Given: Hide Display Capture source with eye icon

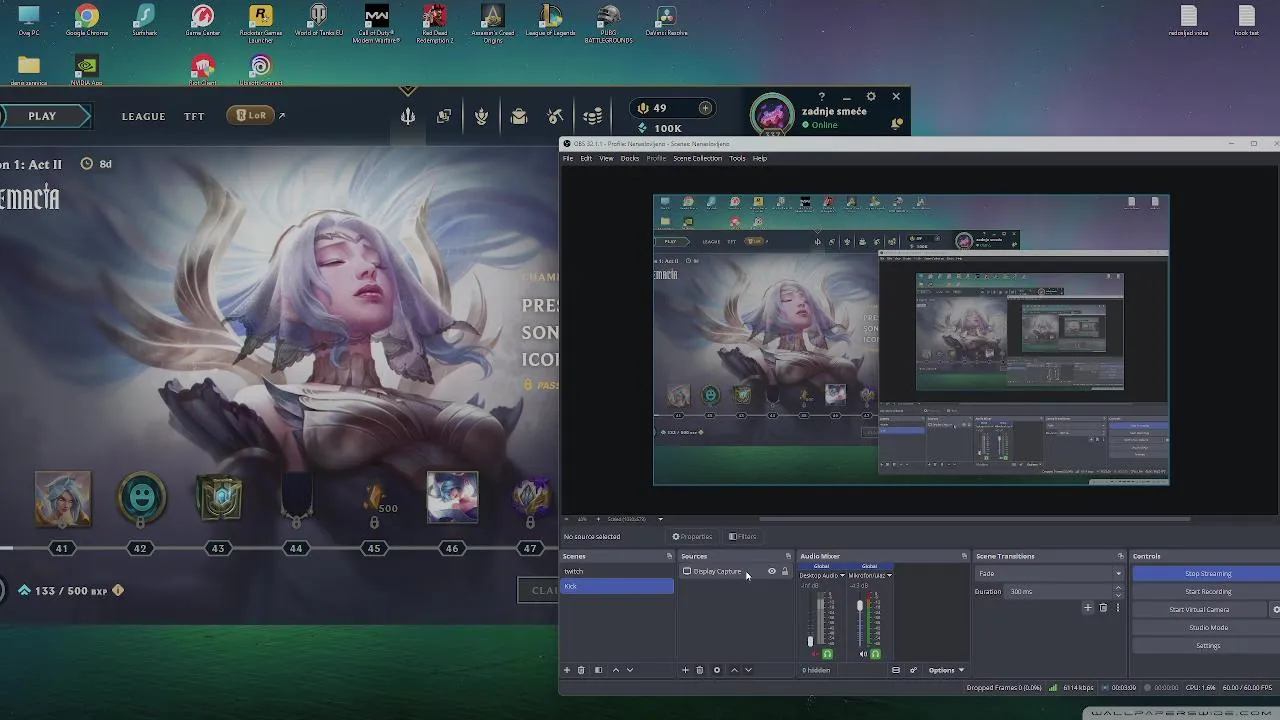Looking at the screenshot, I should 771,572.
